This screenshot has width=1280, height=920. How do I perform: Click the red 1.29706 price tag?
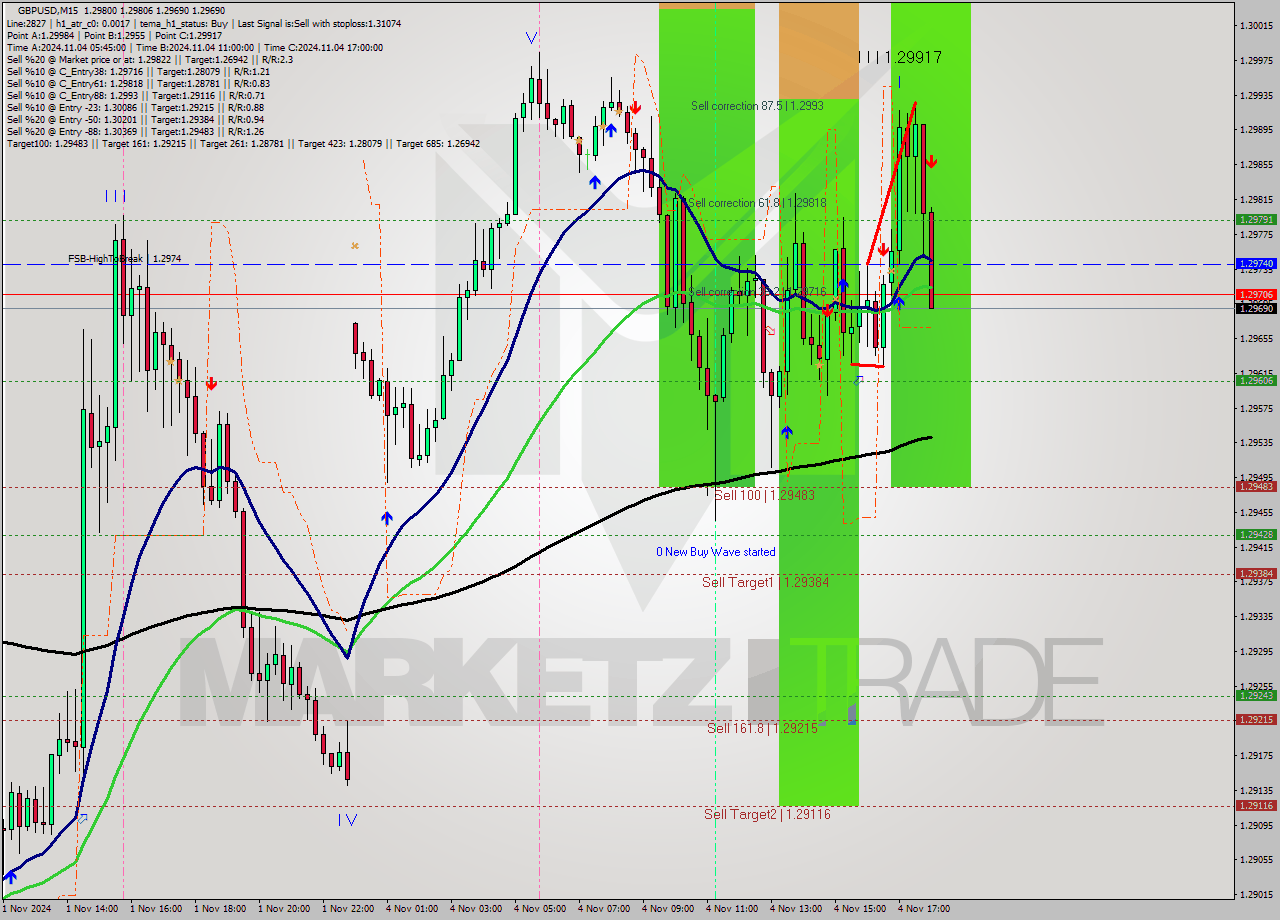point(1256,294)
